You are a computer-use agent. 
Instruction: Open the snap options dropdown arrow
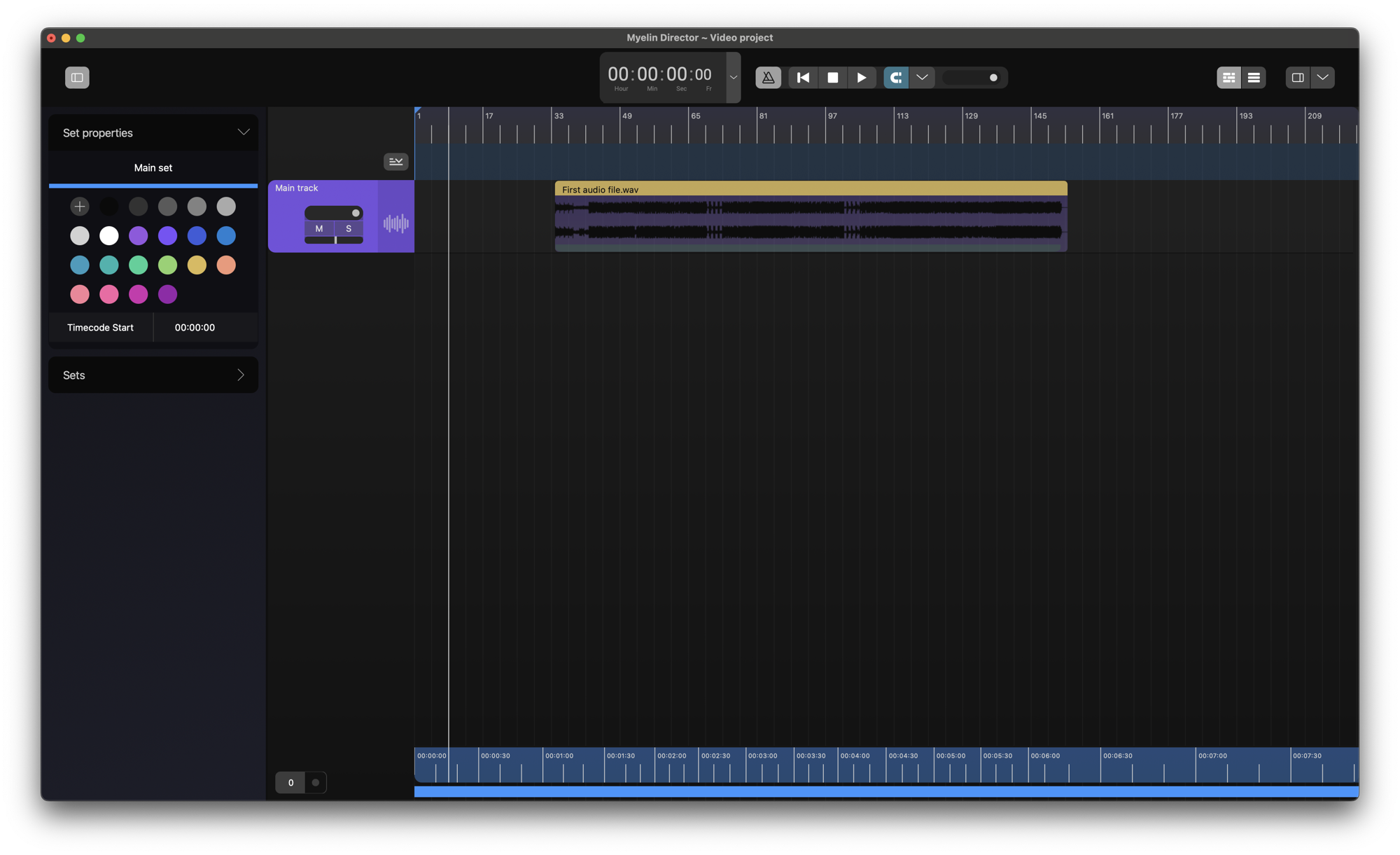pyautogui.click(x=922, y=78)
